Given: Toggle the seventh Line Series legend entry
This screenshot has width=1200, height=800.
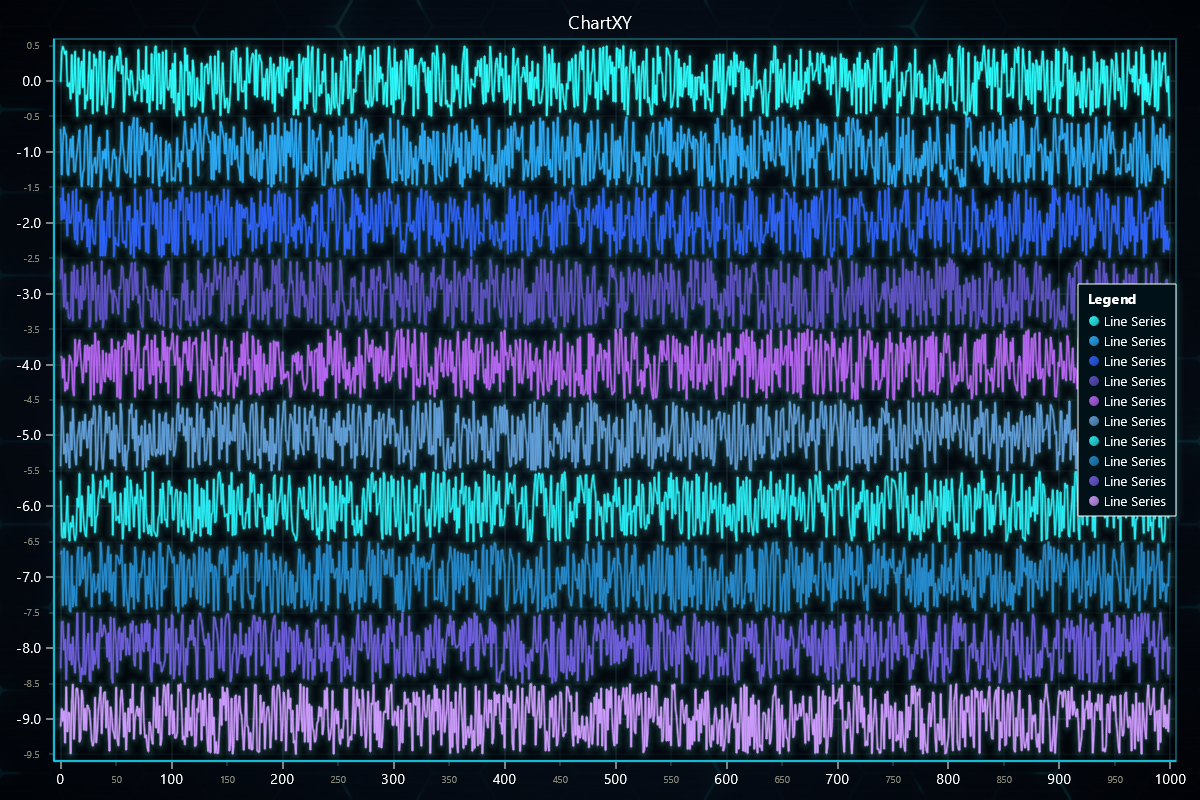Looking at the screenshot, I should coord(1126,441).
